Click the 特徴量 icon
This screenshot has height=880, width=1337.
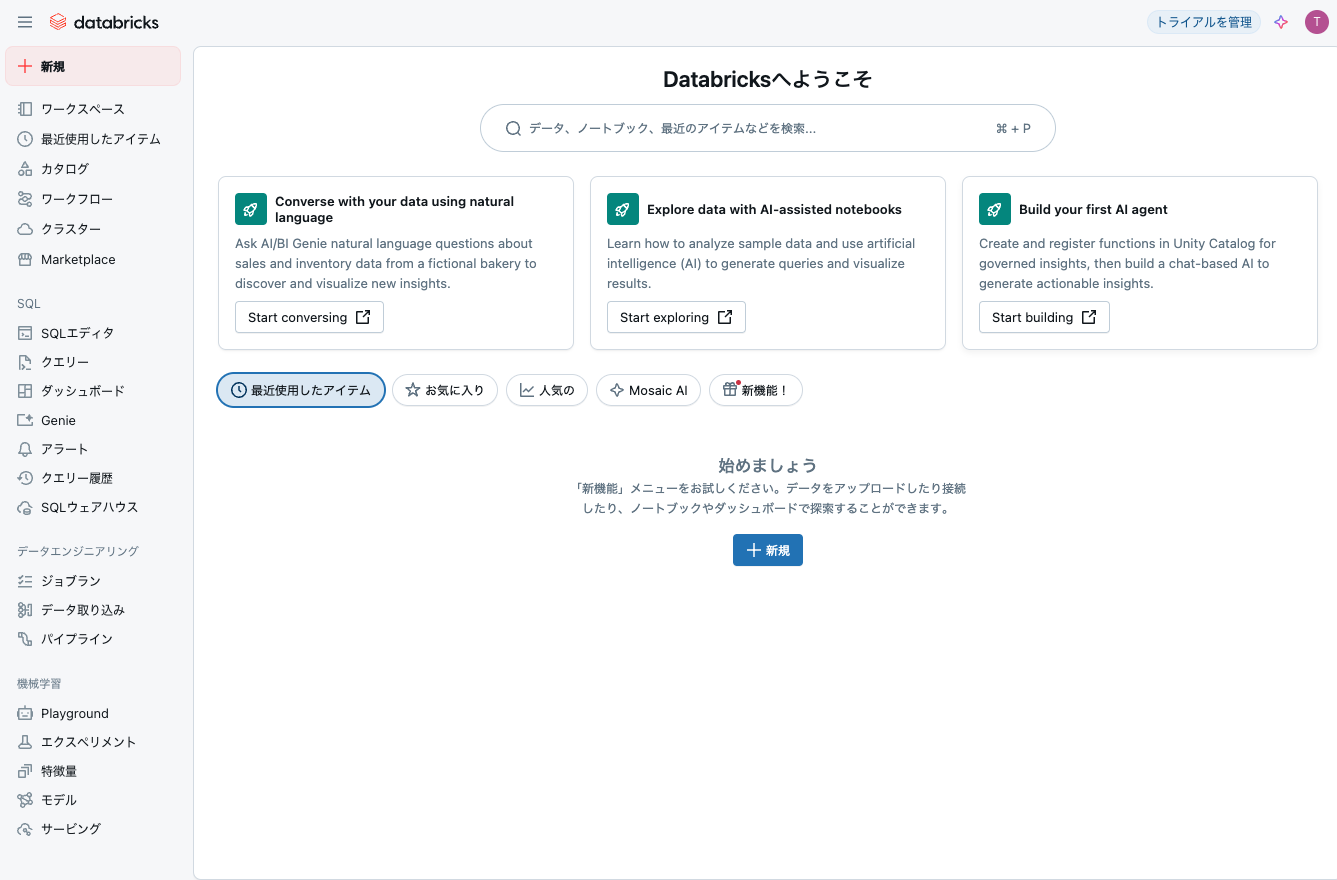(x=25, y=771)
